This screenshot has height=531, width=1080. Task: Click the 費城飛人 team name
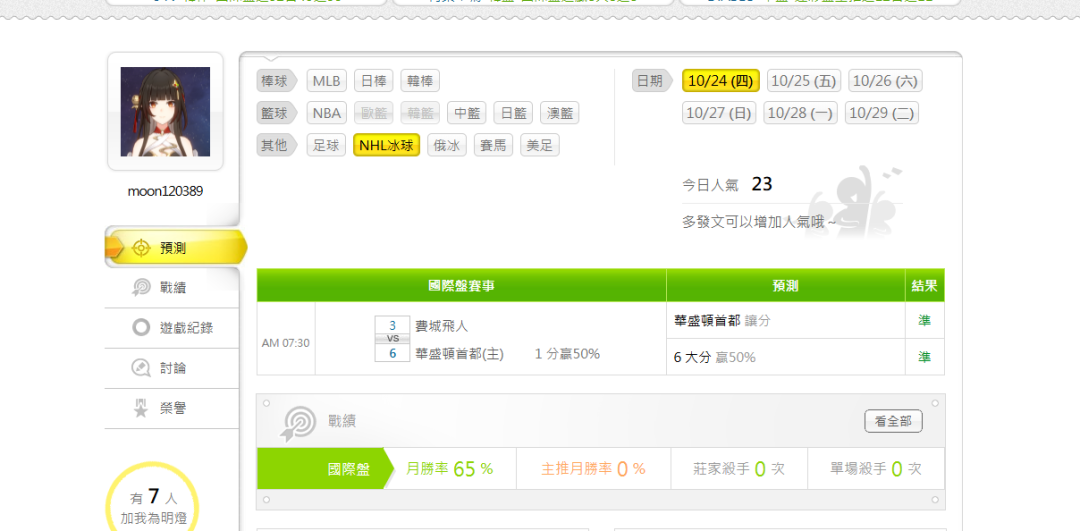[442, 326]
